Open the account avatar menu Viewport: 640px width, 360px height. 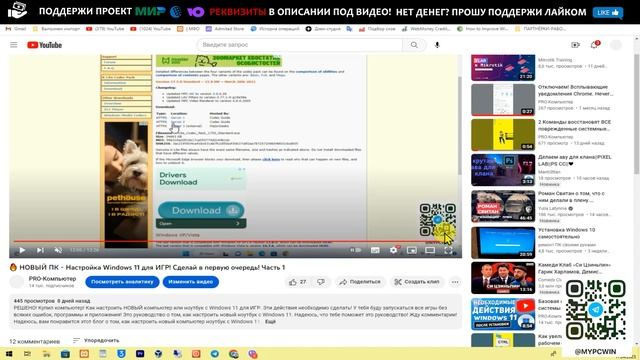click(616, 45)
